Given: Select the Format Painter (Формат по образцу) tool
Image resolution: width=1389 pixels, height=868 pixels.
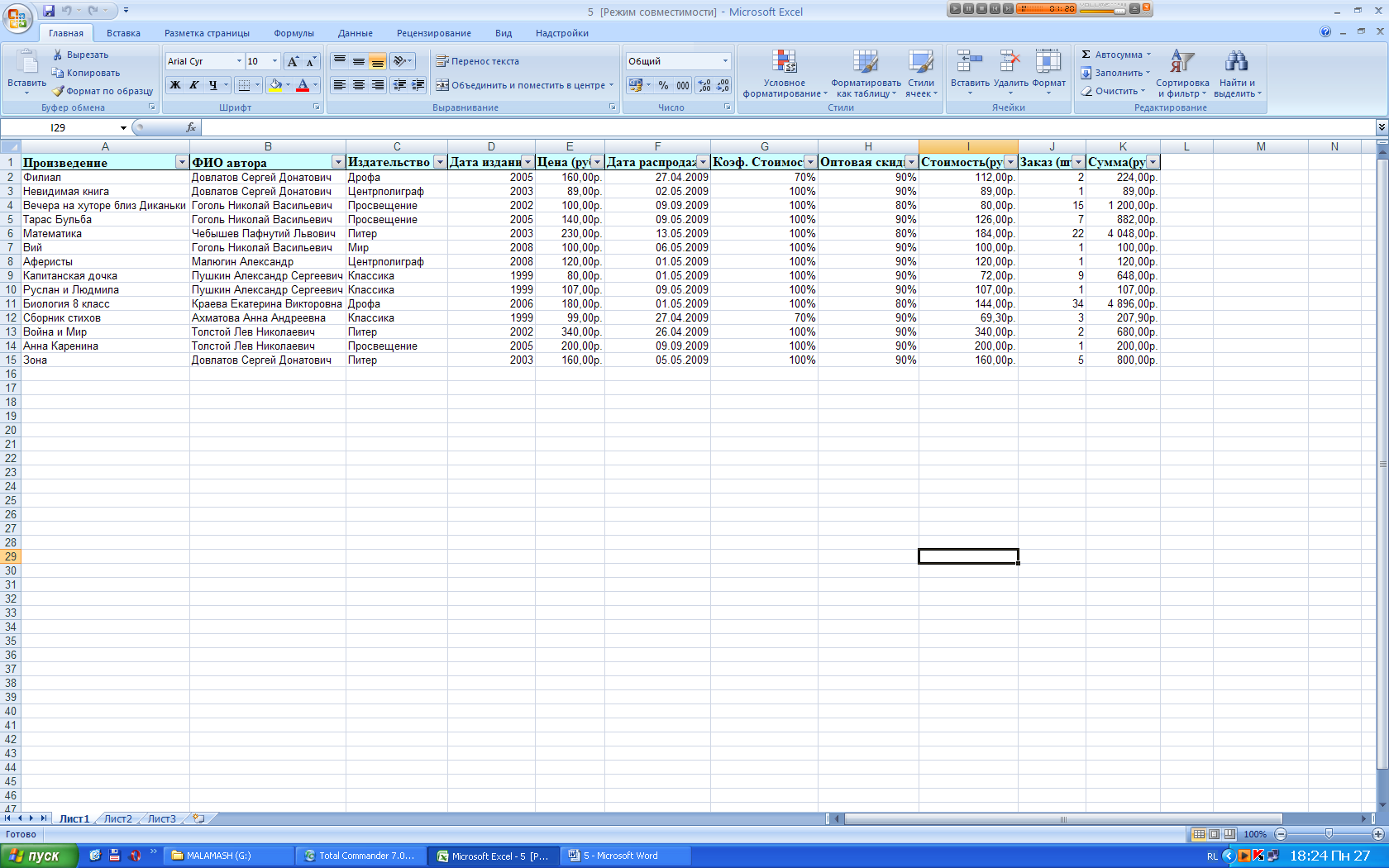Looking at the screenshot, I should tap(103, 91).
